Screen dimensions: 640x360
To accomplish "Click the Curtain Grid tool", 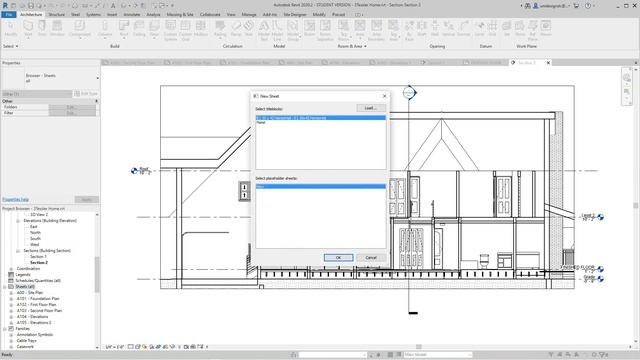I will click(x=186, y=30).
